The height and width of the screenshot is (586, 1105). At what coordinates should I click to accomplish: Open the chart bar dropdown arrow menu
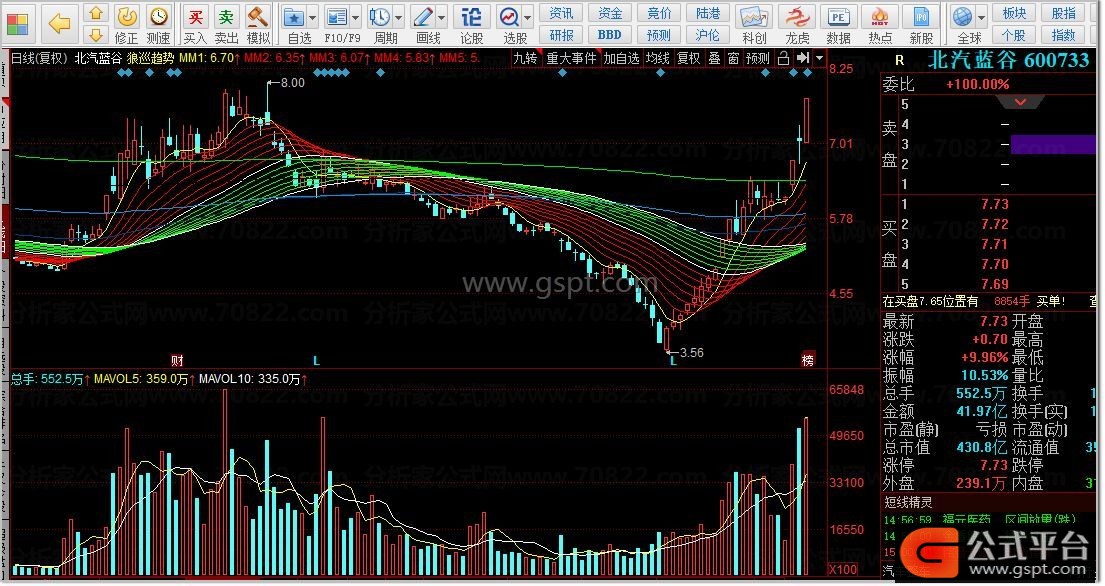(x=819, y=58)
